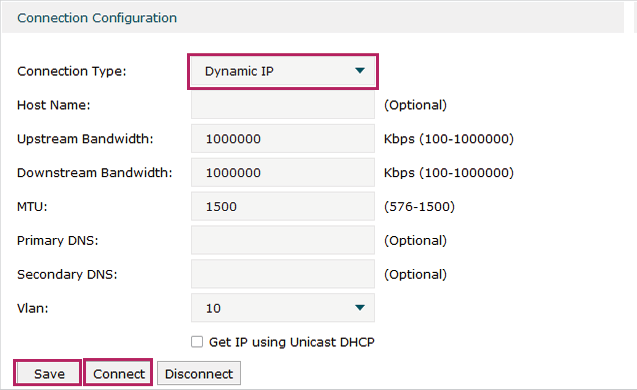Click the Kbps (100-1000000) hint beside Upstream Bandwidth
Image resolution: width=637 pixels, height=390 pixels.
coord(449,139)
